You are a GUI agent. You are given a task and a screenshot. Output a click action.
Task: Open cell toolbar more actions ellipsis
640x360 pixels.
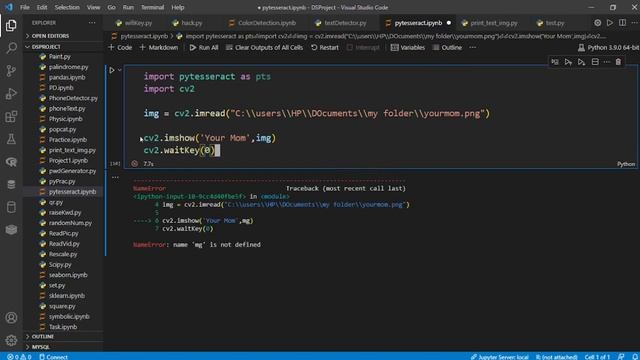coord(607,62)
